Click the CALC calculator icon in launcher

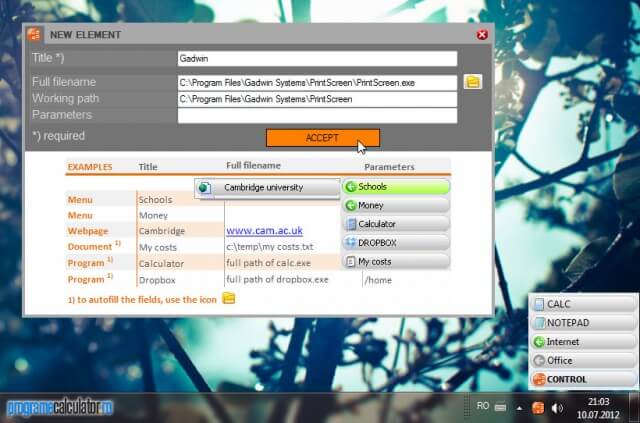click(x=539, y=304)
